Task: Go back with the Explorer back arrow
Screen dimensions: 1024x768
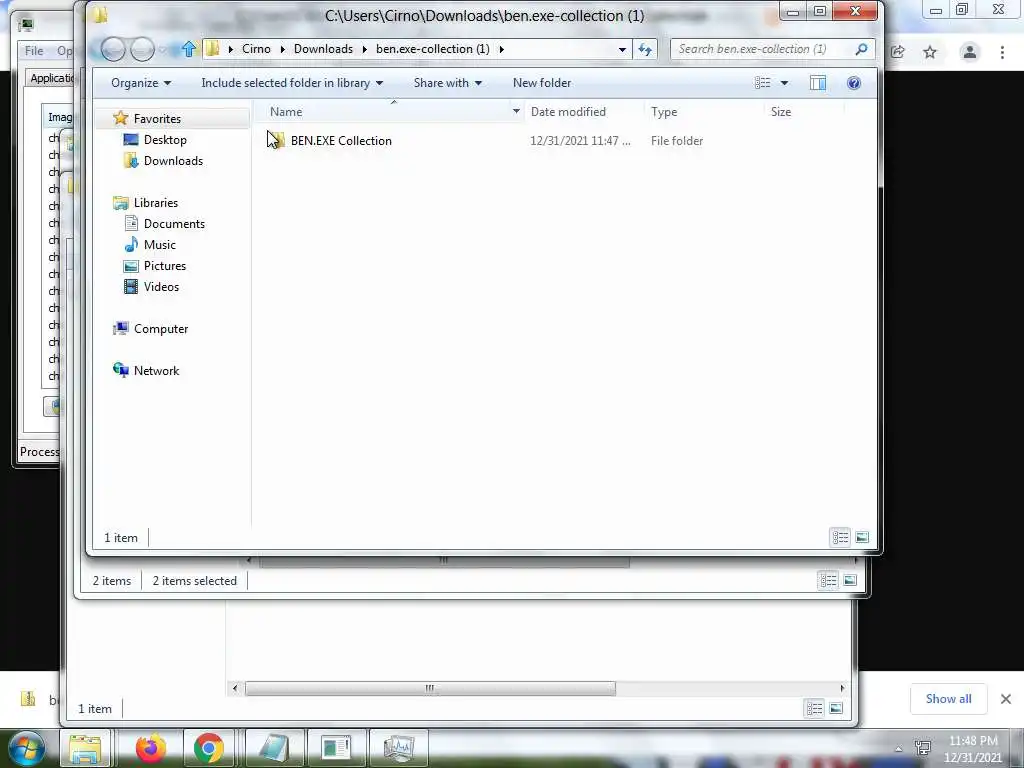Action: point(113,49)
